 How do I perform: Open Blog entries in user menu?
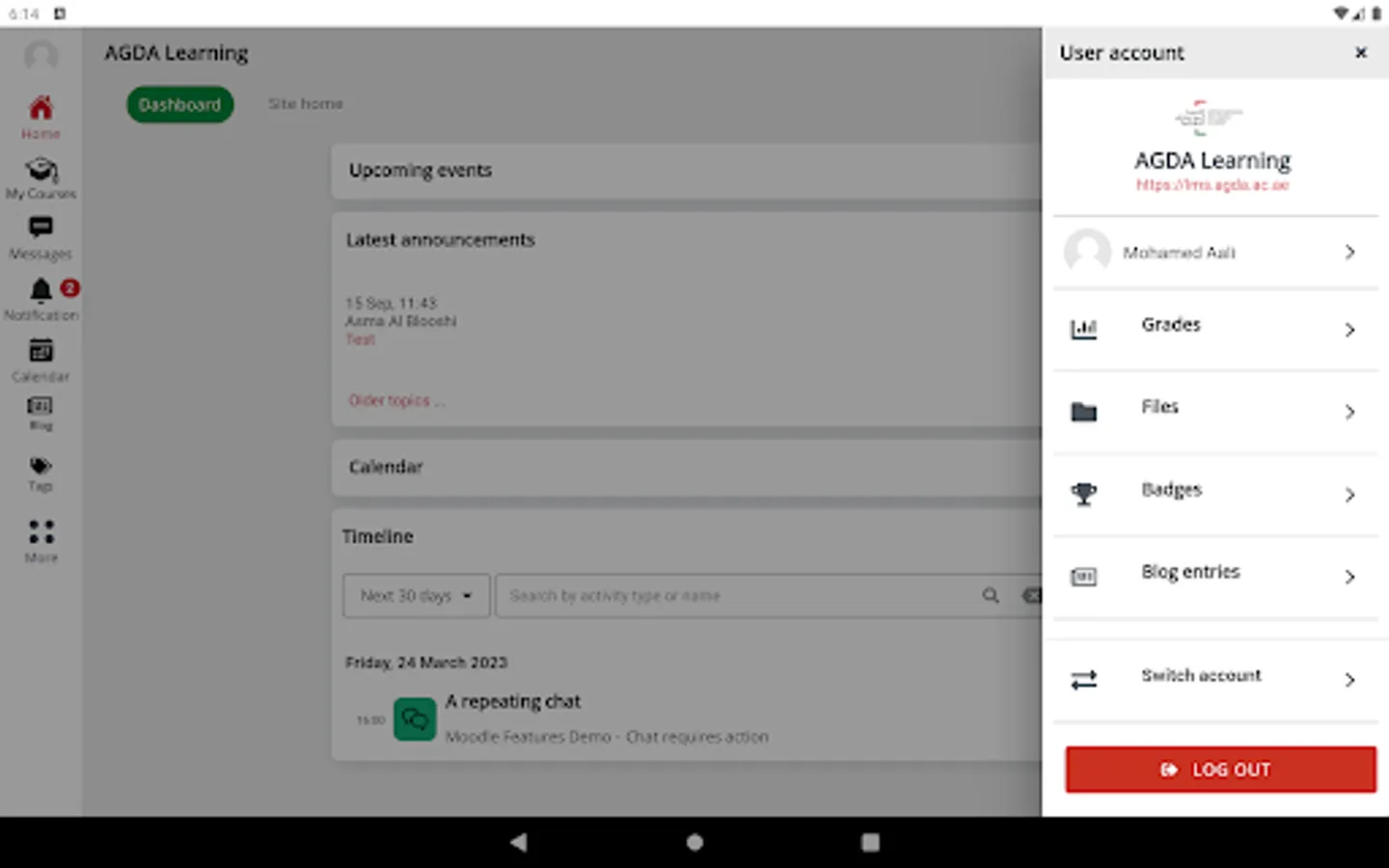(x=1215, y=577)
